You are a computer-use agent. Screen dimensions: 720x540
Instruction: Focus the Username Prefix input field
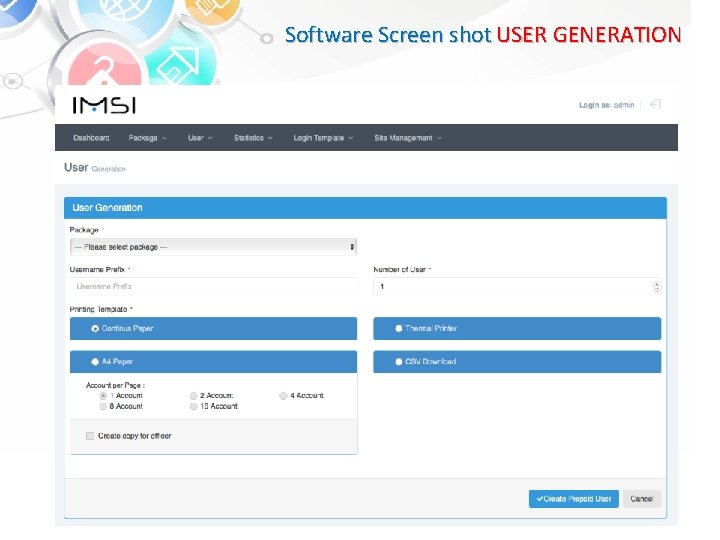[214, 287]
